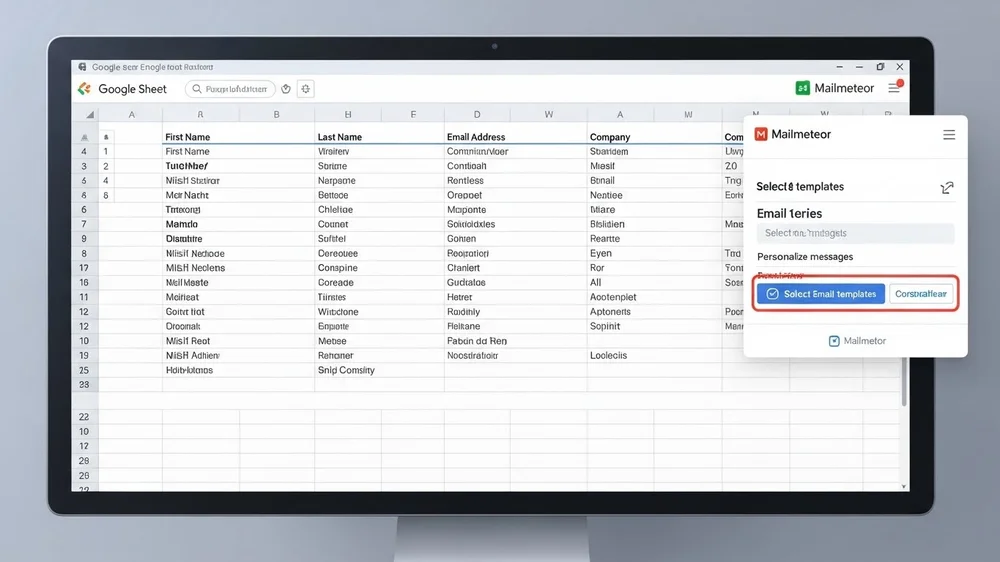1000x562 pixels.
Task: Click the Personalize messages option
Action: pyautogui.click(x=805, y=256)
